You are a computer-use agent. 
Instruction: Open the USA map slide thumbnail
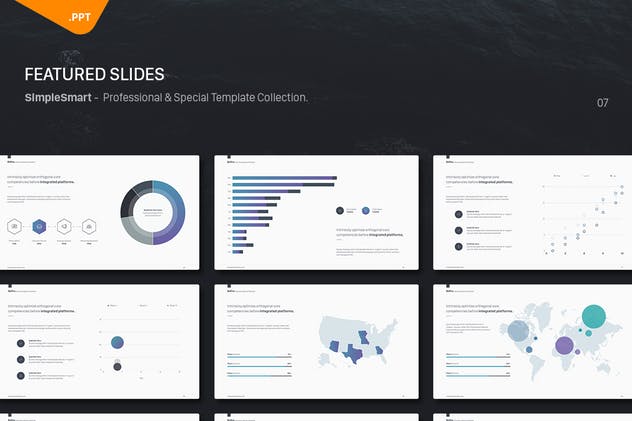coord(315,341)
